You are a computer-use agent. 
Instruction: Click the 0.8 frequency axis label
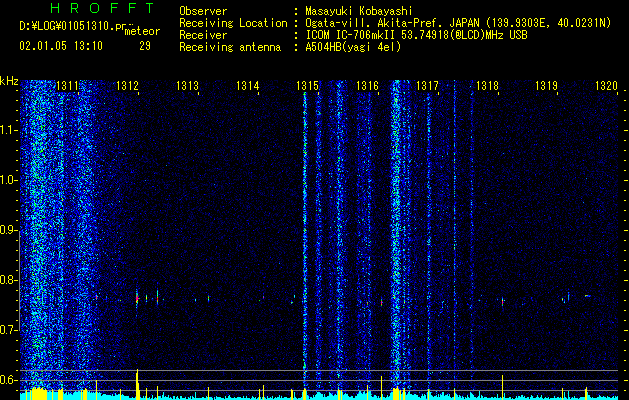tap(9, 280)
